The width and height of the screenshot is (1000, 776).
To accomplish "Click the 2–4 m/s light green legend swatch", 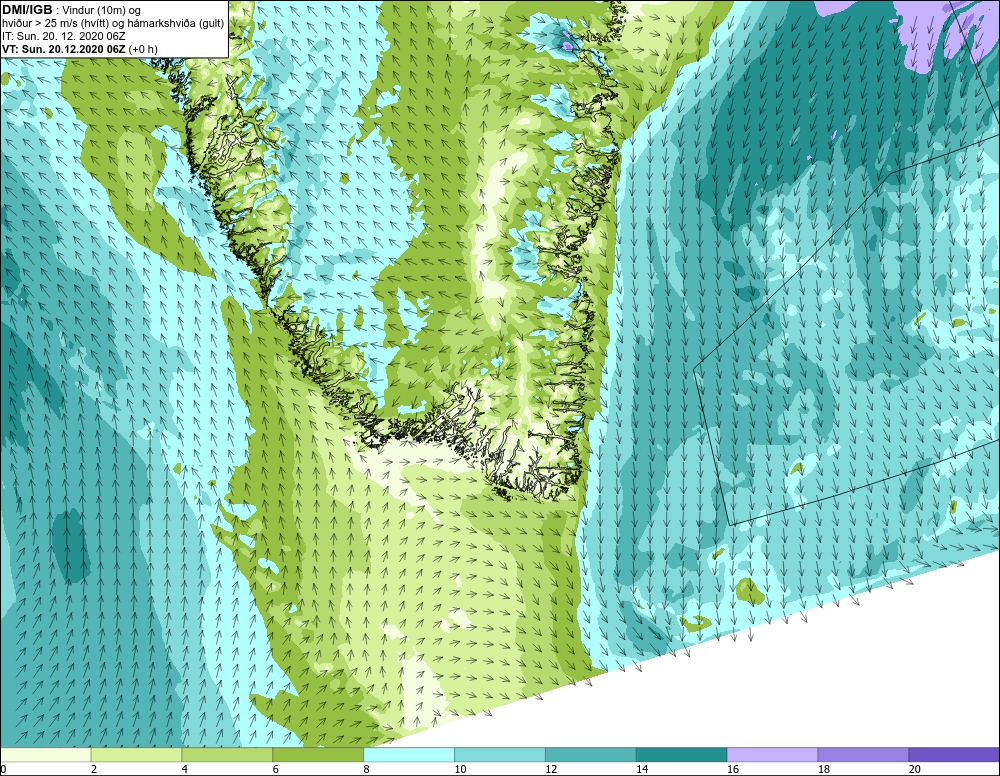I will coord(136,755).
